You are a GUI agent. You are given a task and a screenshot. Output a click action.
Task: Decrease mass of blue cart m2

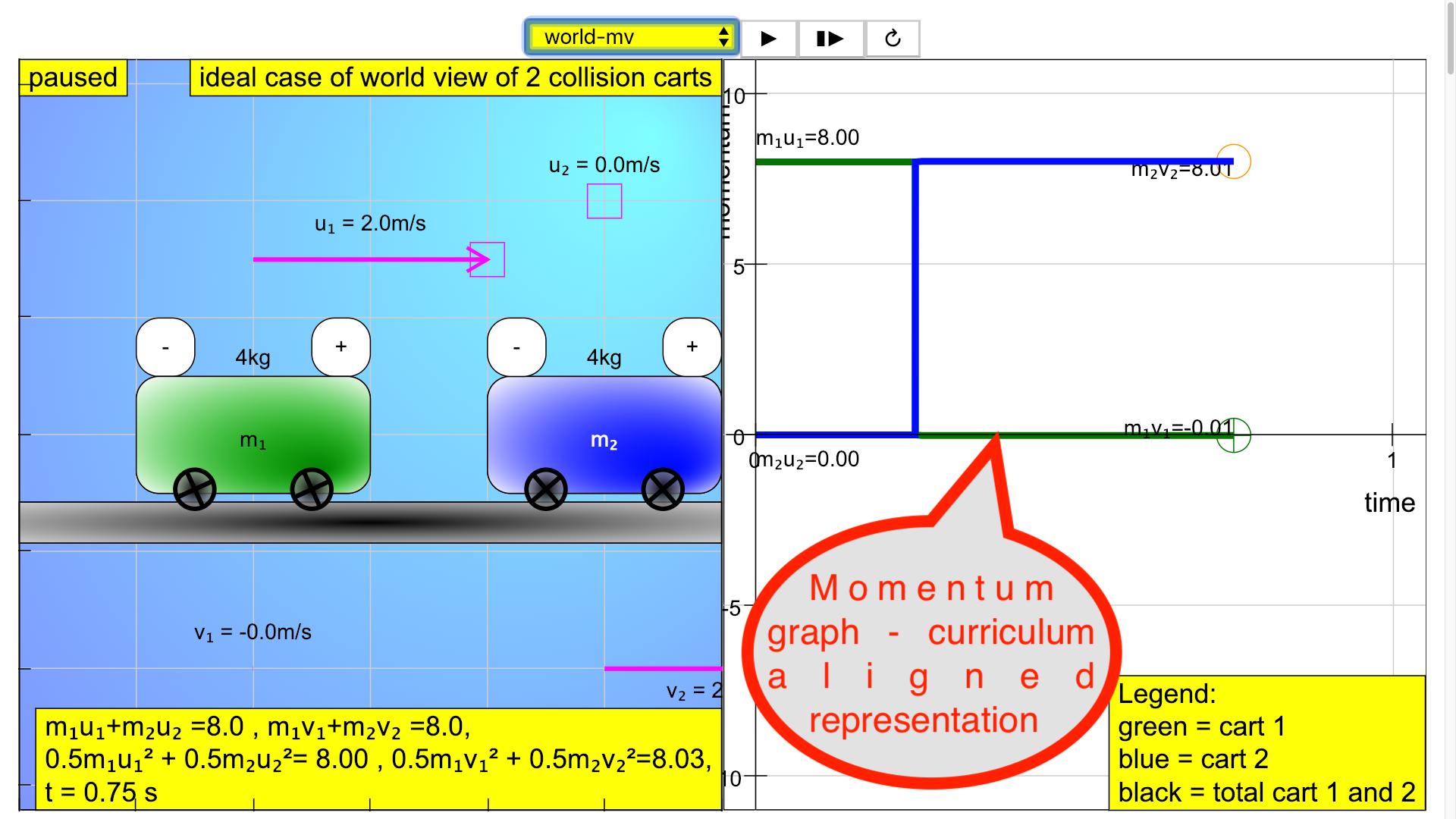click(x=516, y=347)
